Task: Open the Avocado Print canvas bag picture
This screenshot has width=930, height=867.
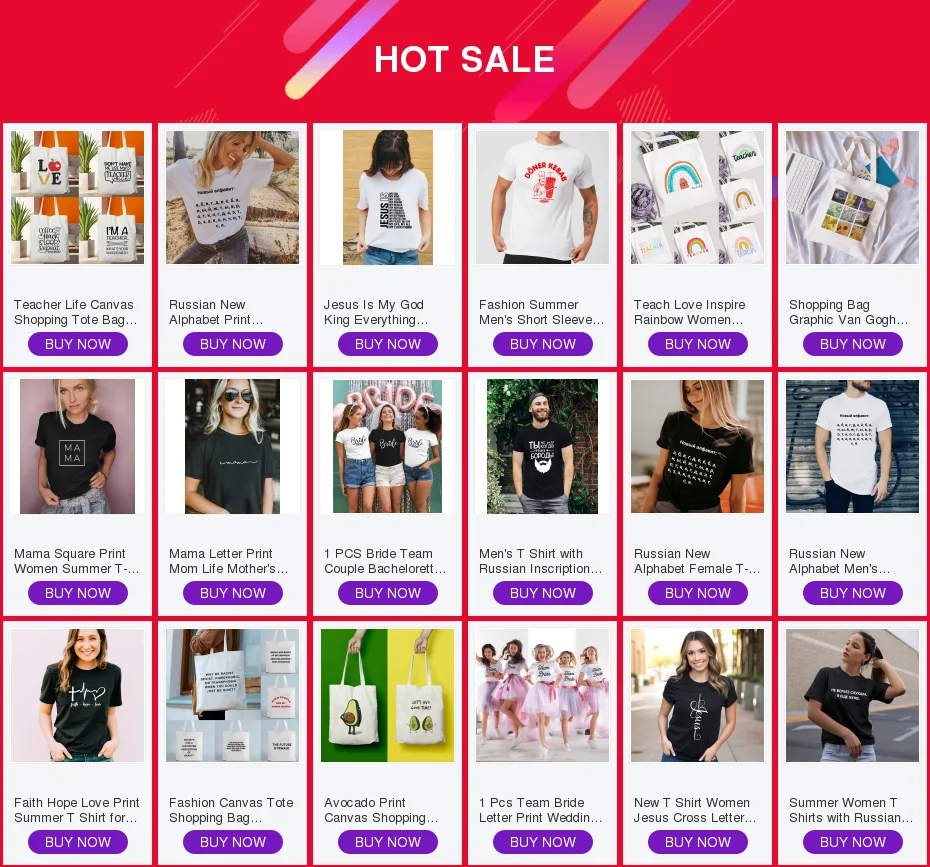Action: [x=387, y=696]
